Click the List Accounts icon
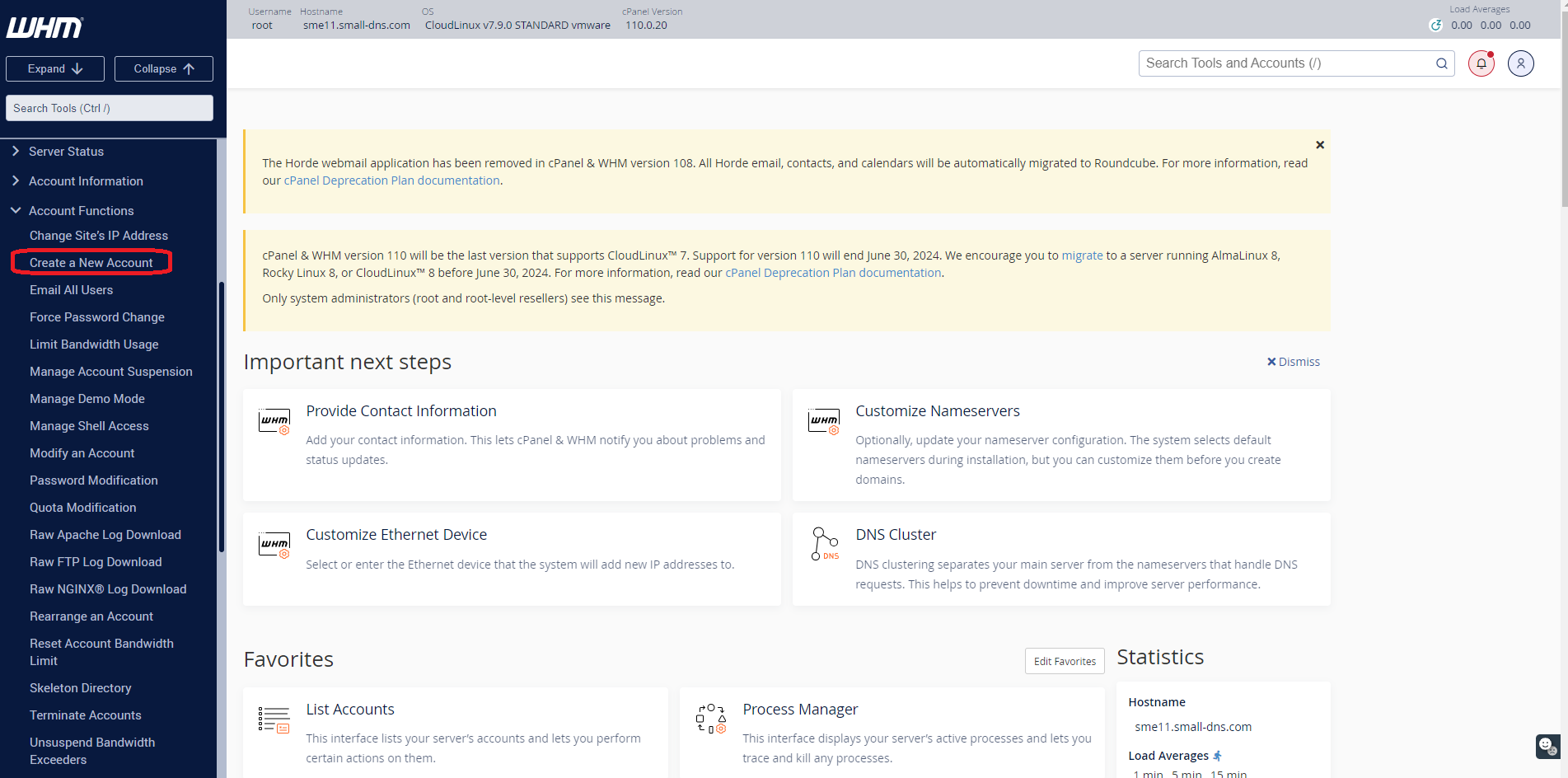This screenshot has height=778, width=1568. [274, 719]
